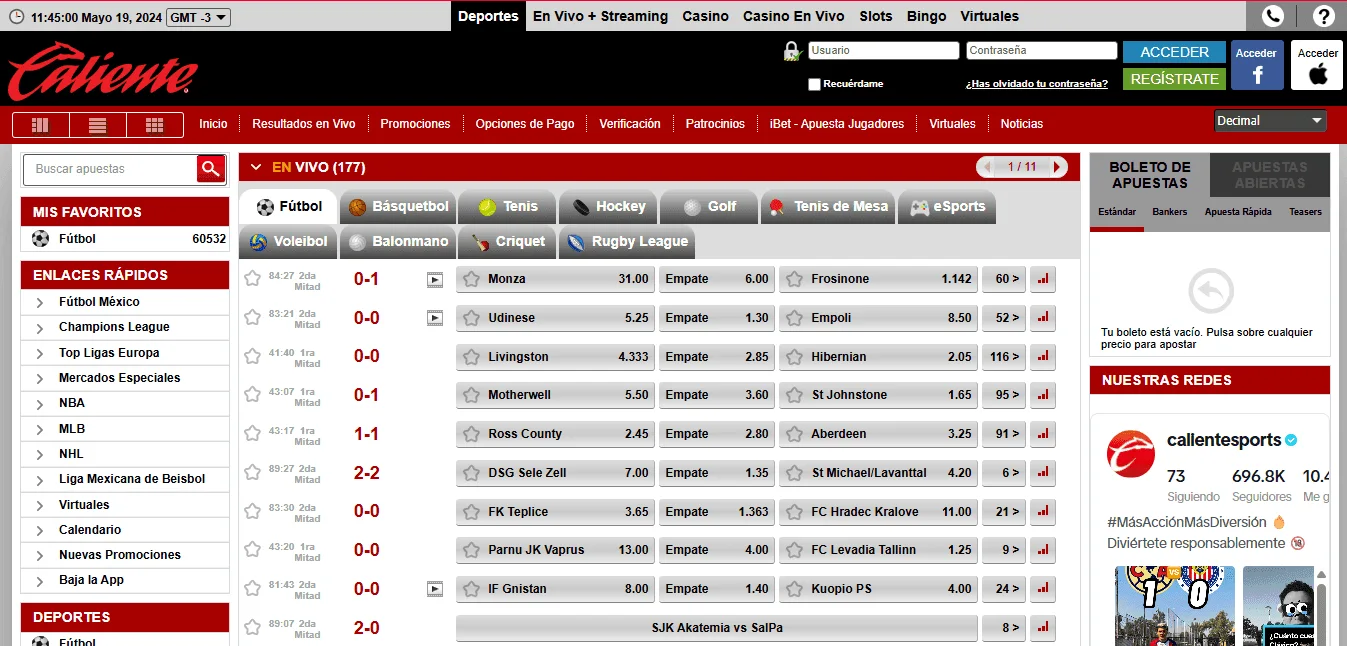Favorite the DSG Sele Zell match star
The height and width of the screenshot is (646, 1347).
coord(252,472)
